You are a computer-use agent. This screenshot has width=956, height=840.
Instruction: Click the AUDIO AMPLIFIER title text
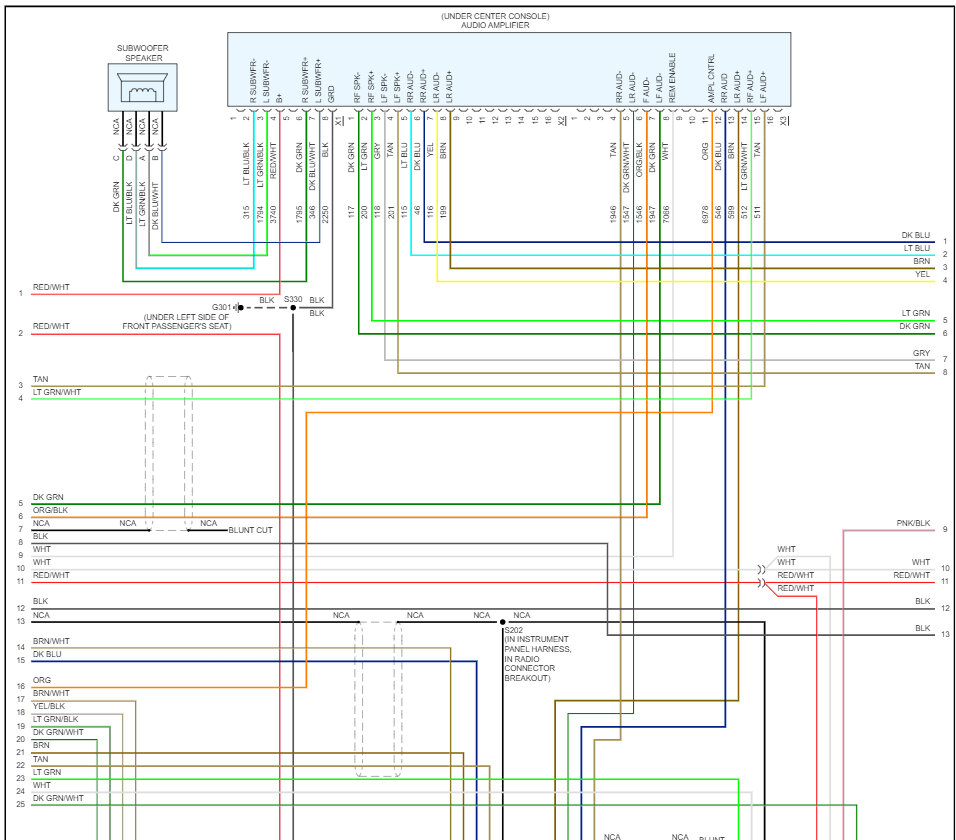tap(495, 25)
